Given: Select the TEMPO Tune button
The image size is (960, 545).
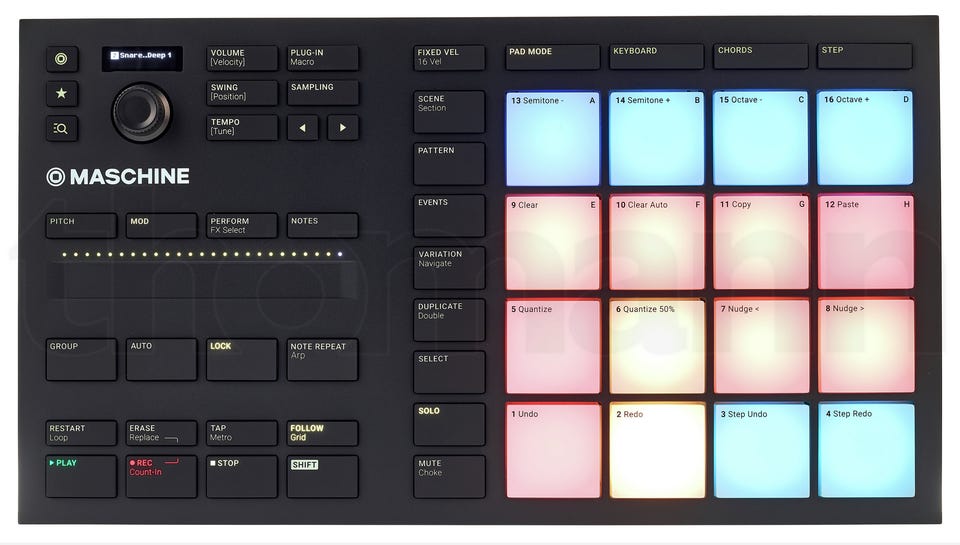Looking at the screenshot, I should coord(242,127).
